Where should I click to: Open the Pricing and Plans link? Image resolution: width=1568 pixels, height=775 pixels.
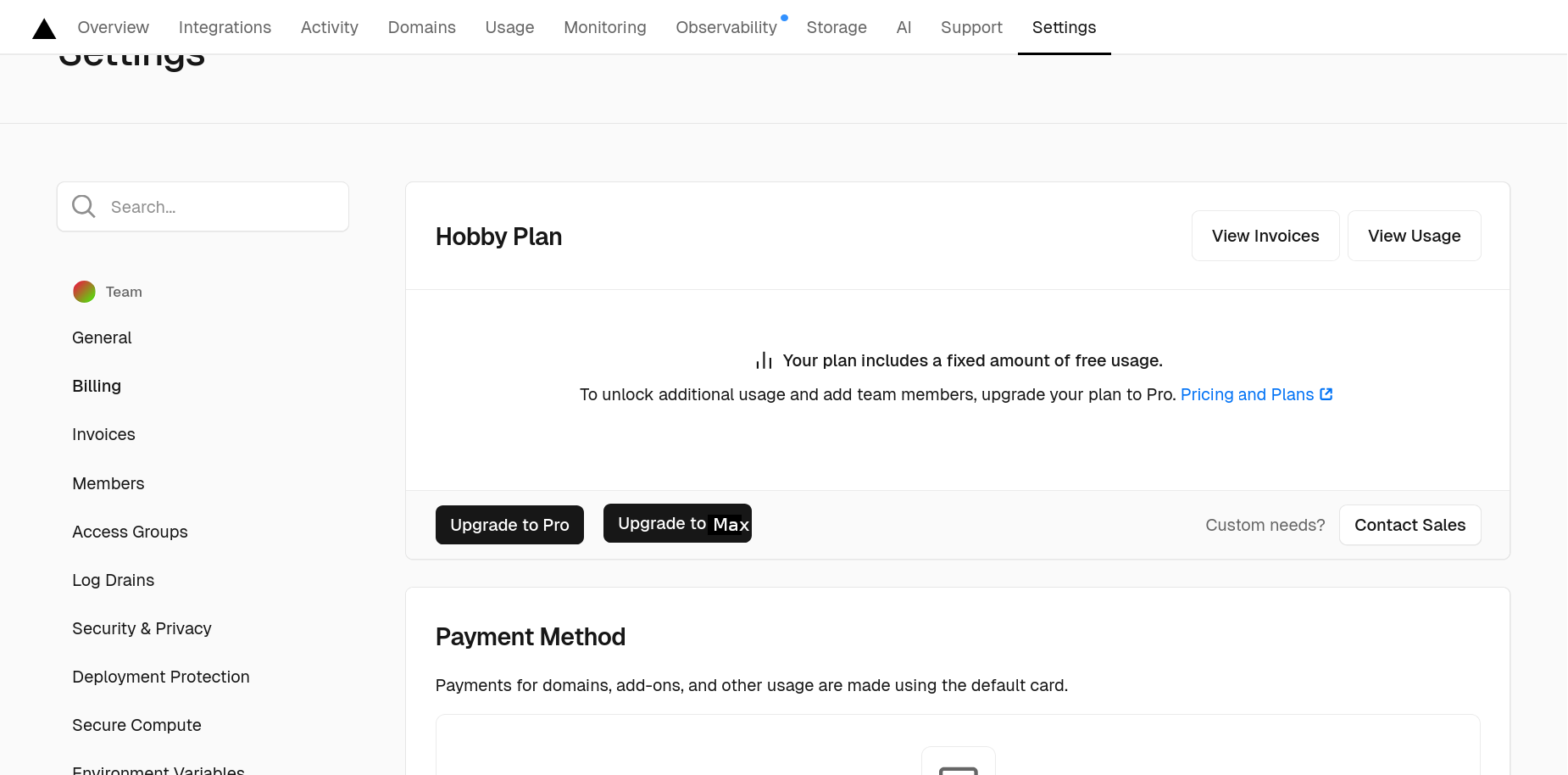(x=1247, y=394)
